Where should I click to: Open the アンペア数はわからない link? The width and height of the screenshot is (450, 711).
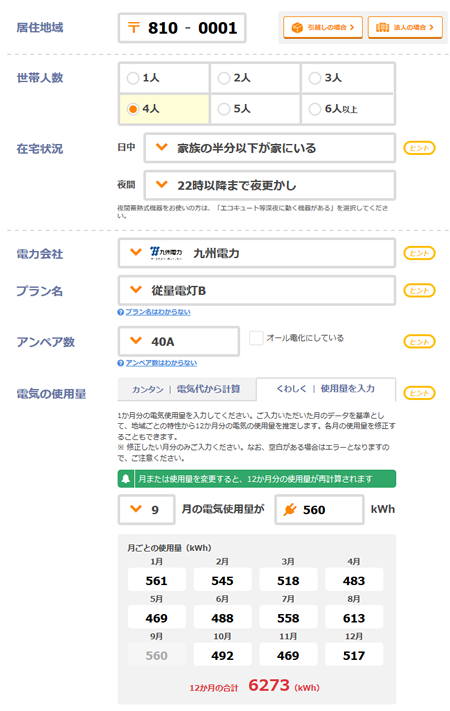[x=161, y=363]
